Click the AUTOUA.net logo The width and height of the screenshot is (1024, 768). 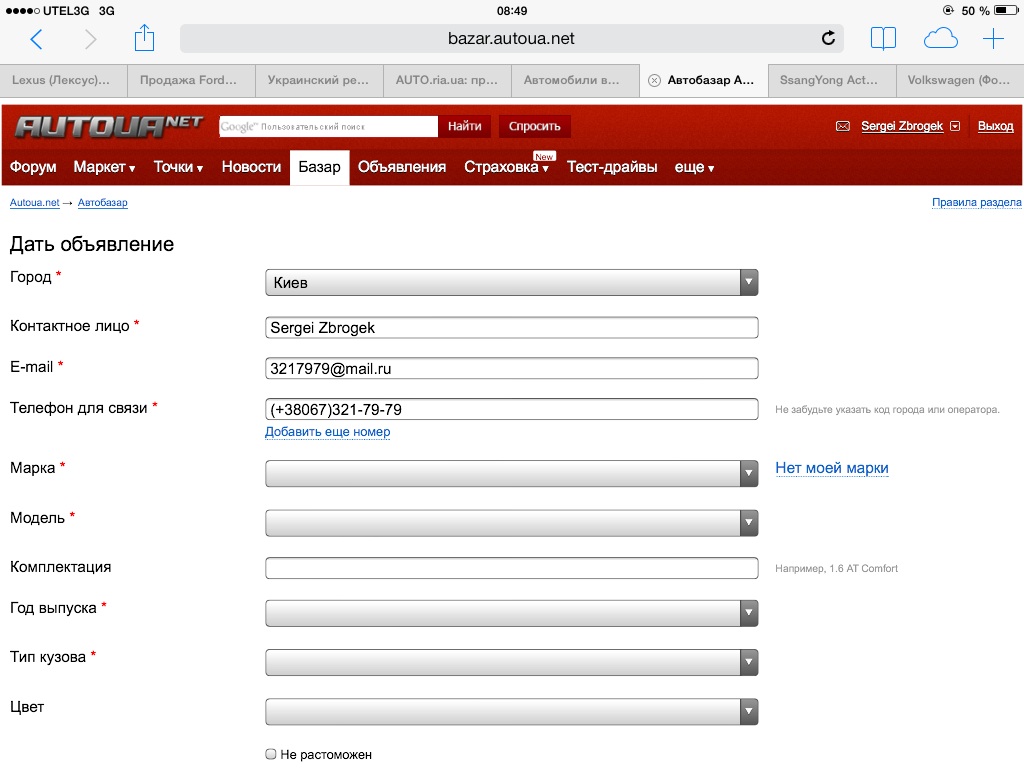(x=108, y=126)
